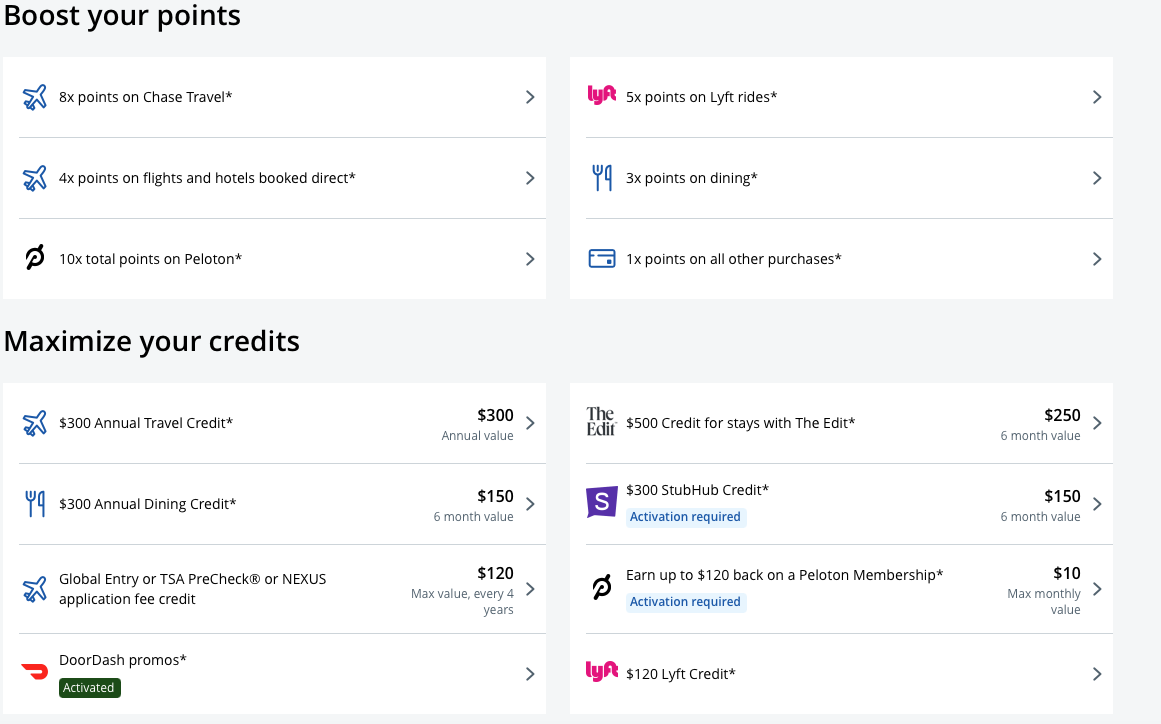
Task: Click the StubHub Activation required badge
Action: coord(686,517)
